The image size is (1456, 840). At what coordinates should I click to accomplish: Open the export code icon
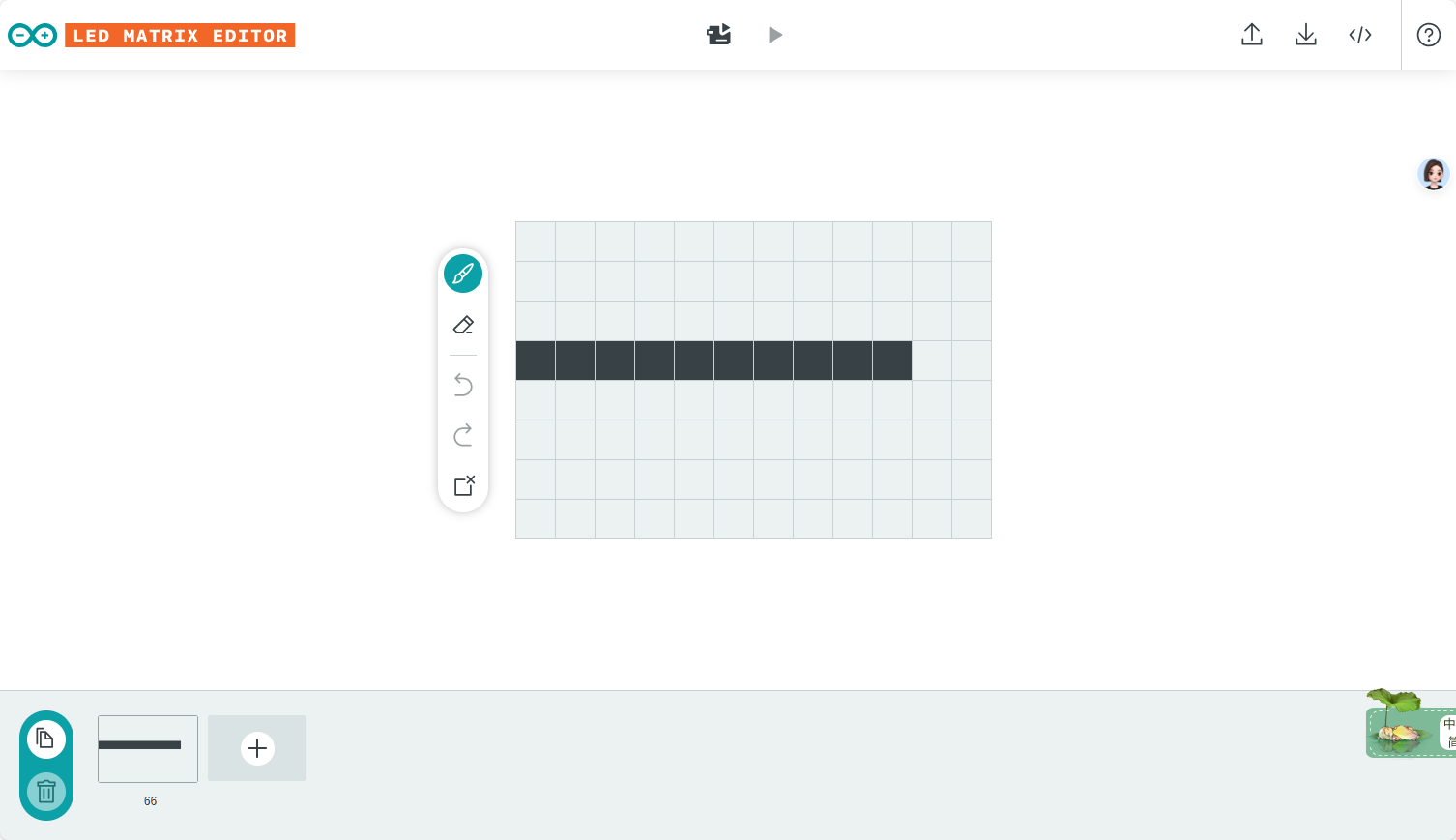coord(1360,35)
